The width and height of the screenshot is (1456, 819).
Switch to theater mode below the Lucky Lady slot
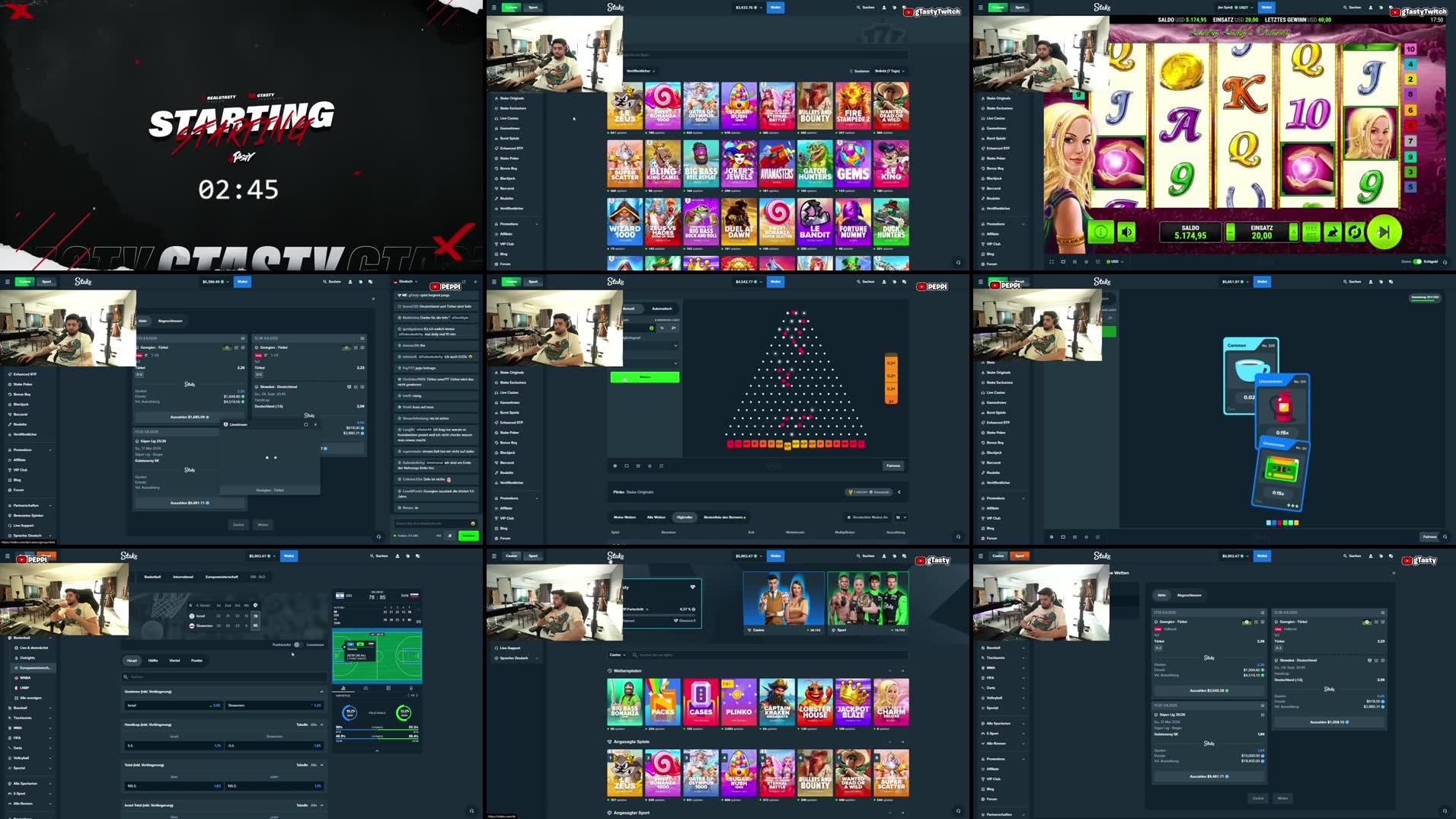pyautogui.click(x=1063, y=261)
